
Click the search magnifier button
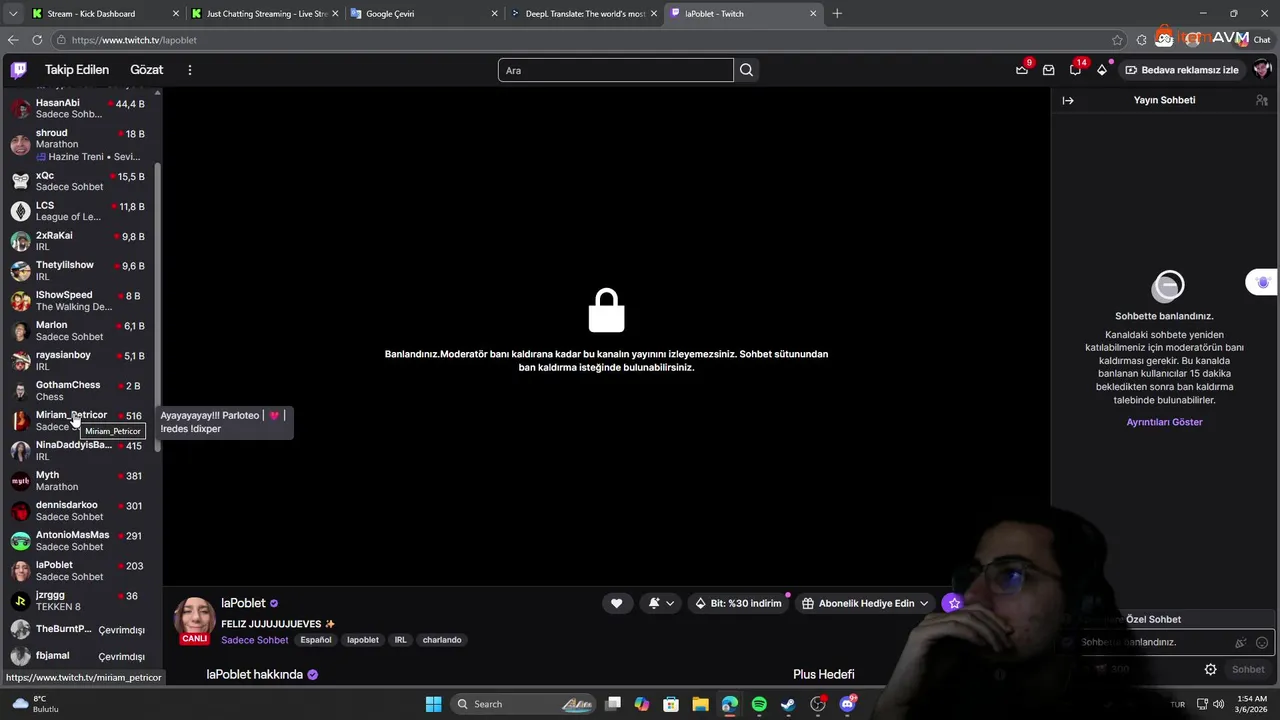pos(746,70)
